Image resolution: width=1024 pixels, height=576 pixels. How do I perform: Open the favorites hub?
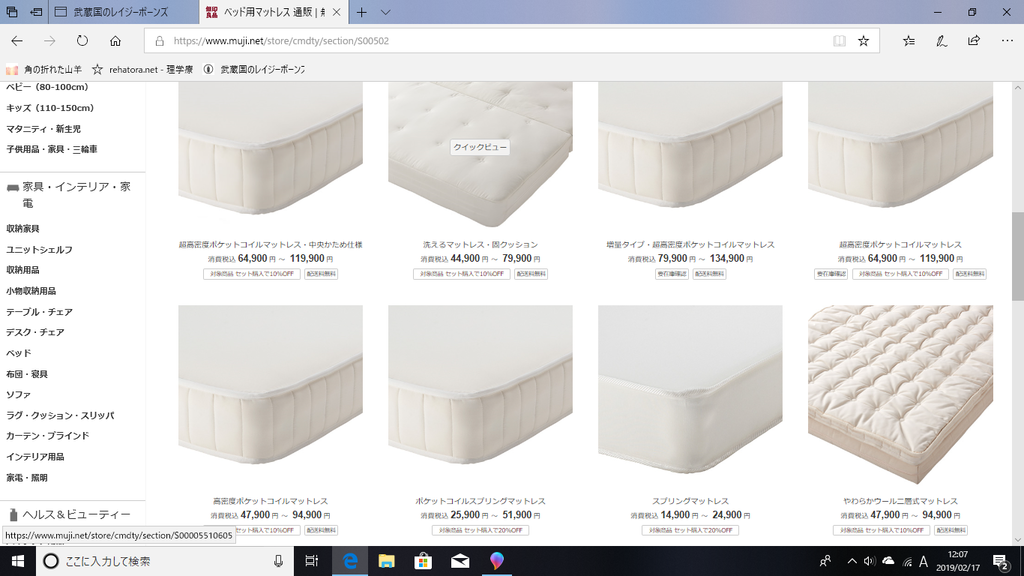point(908,40)
